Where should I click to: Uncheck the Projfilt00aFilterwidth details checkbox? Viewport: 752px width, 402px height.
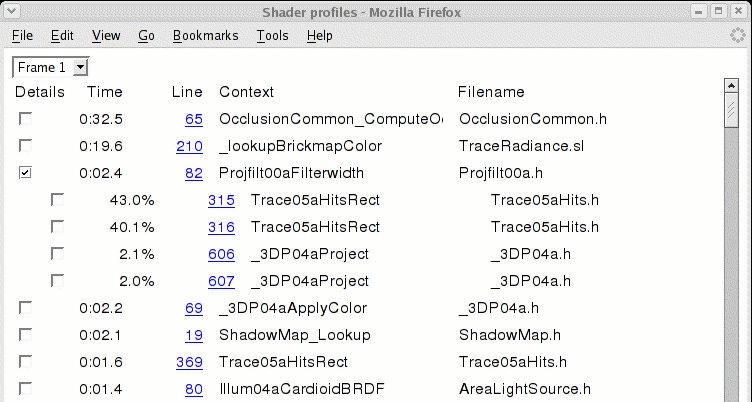click(25, 173)
